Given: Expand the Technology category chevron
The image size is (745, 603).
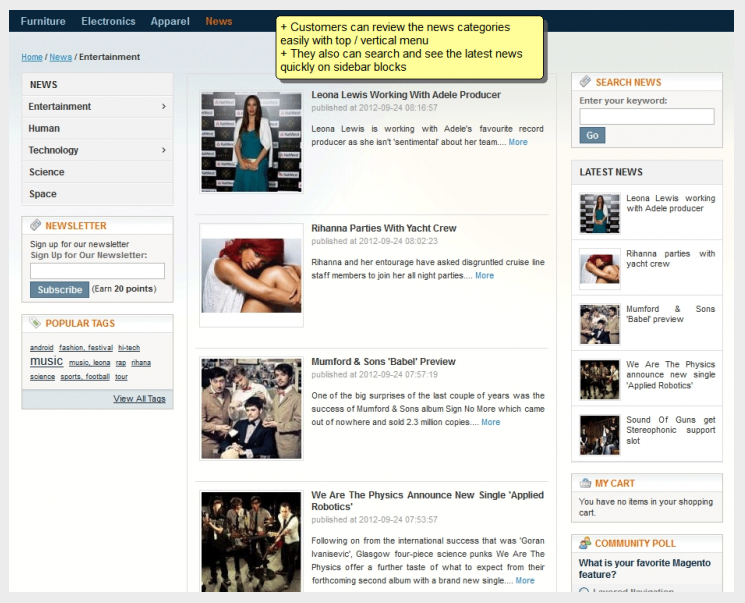Looking at the screenshot, I should pyautogui.click(x=163, y=150).
